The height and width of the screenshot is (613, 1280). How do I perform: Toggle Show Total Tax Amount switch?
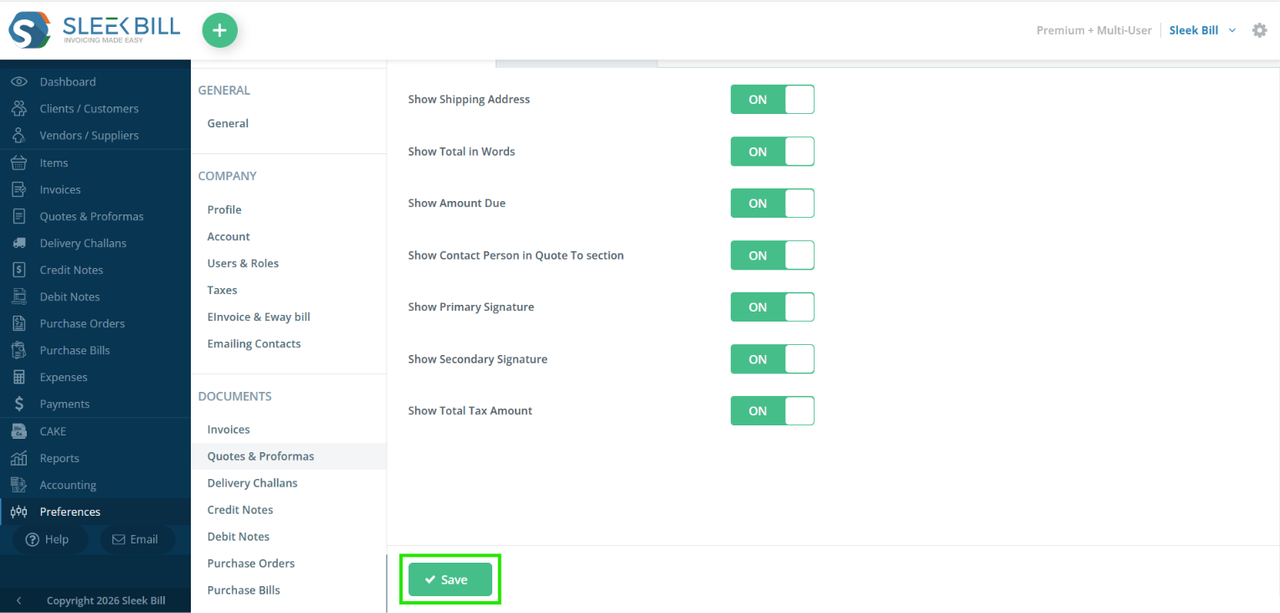tap(772, 410)
